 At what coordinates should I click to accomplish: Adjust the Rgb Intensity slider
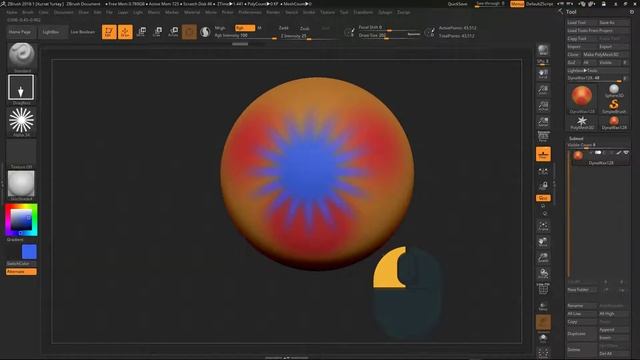tap(245, 36)
